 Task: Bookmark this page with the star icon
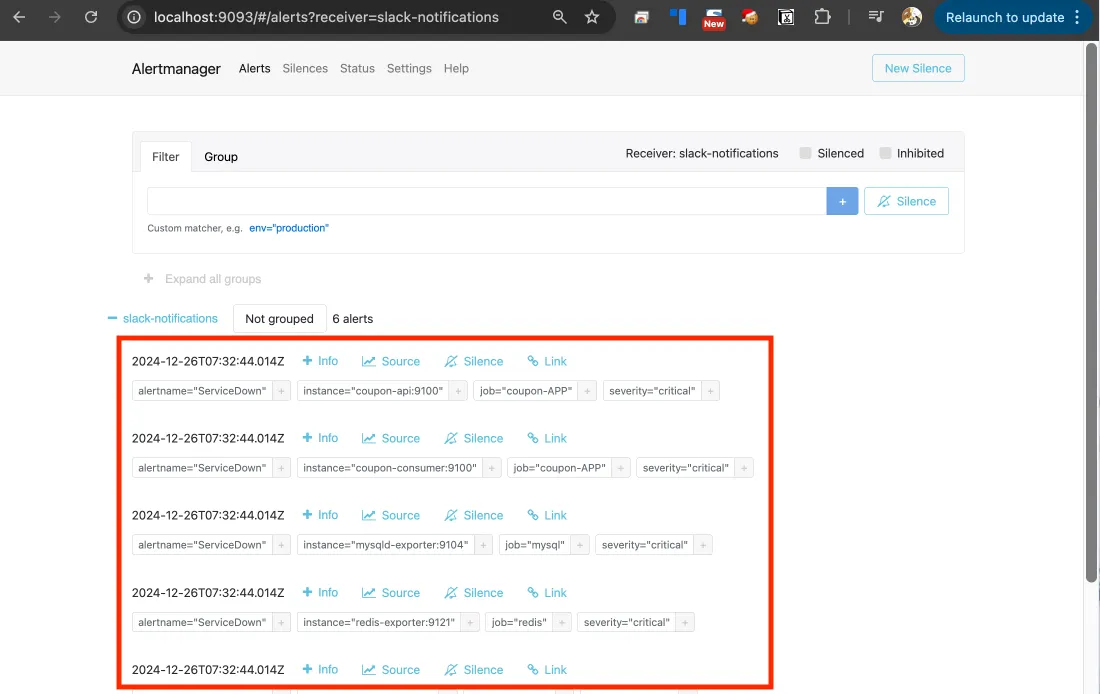coord(592,17)
